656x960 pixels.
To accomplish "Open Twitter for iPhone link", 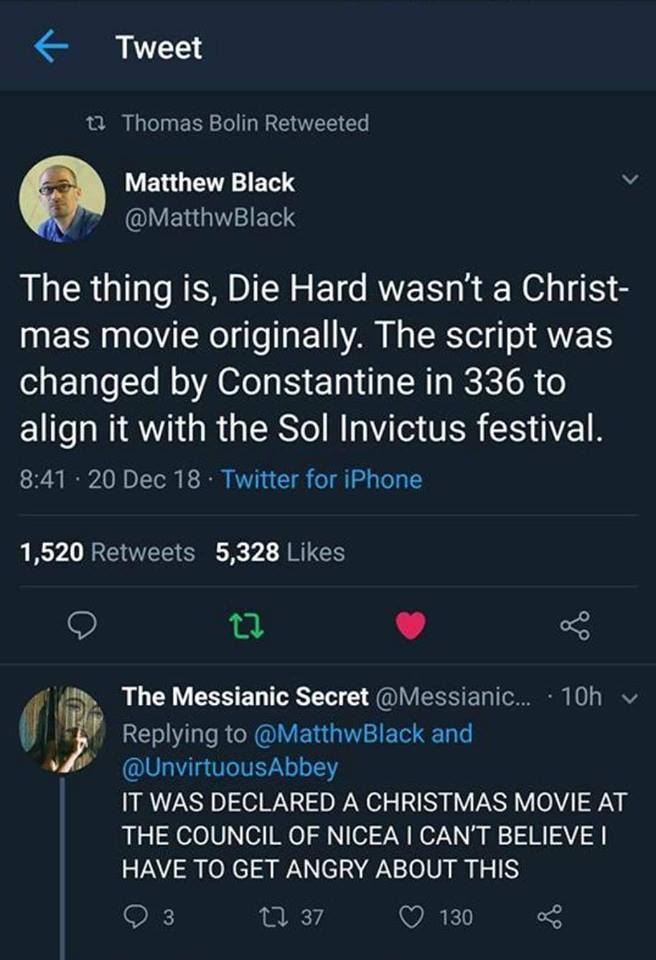I will (321, 479).
